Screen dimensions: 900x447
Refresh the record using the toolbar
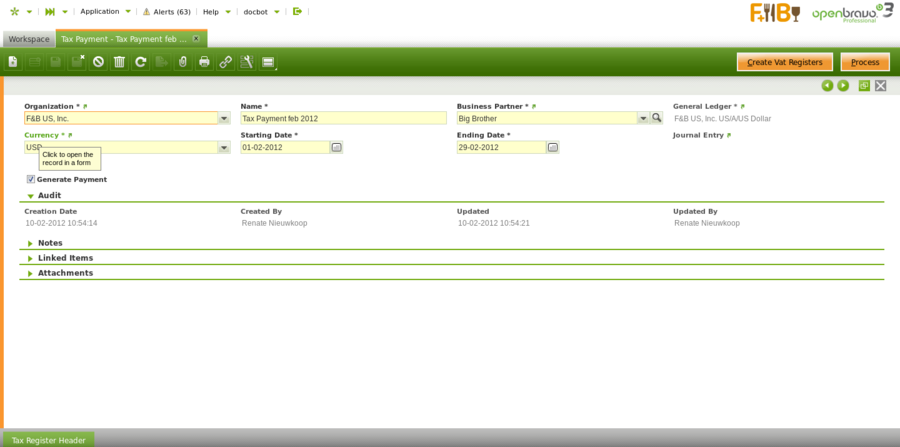point(141,62)
